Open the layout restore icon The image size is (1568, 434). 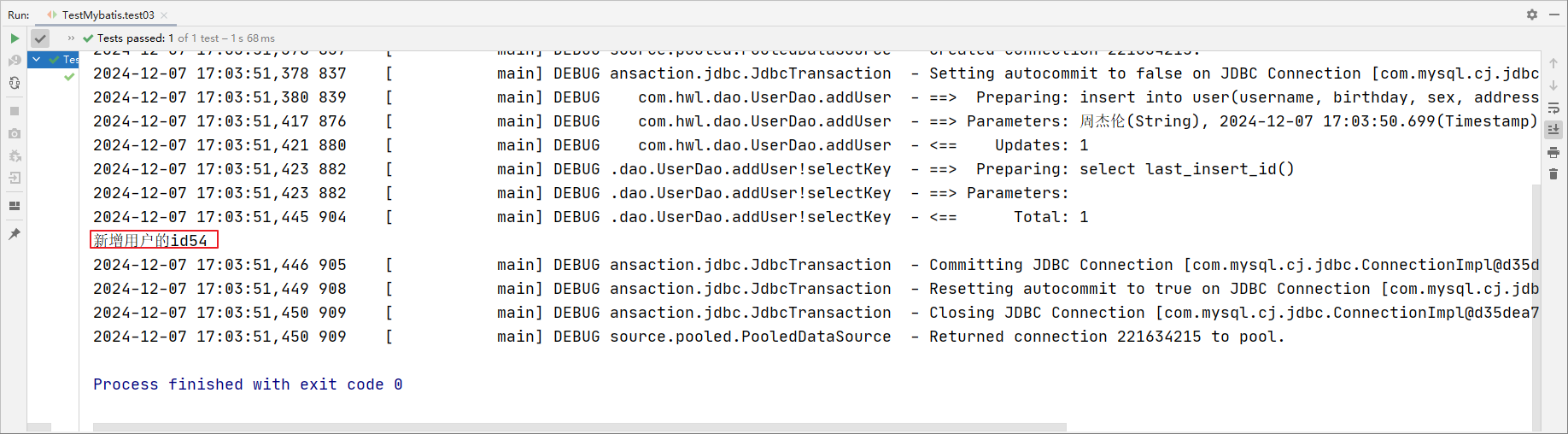(15, 206)
